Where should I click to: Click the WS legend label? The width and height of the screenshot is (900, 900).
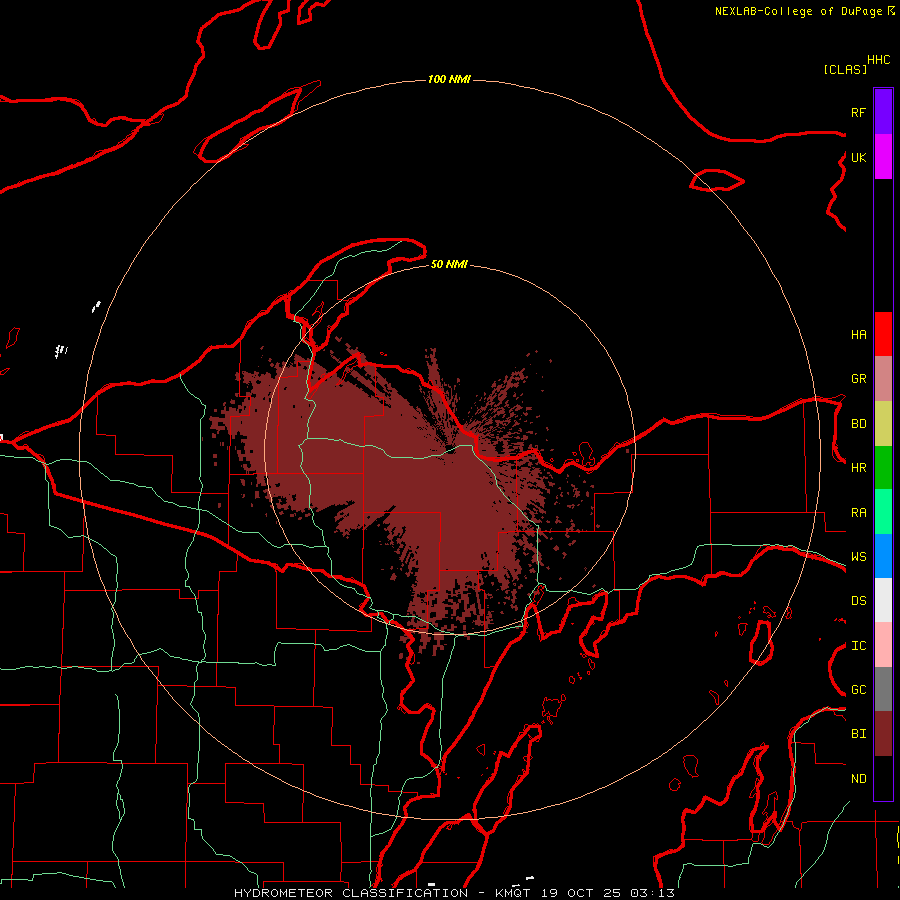tap(858, 556)
